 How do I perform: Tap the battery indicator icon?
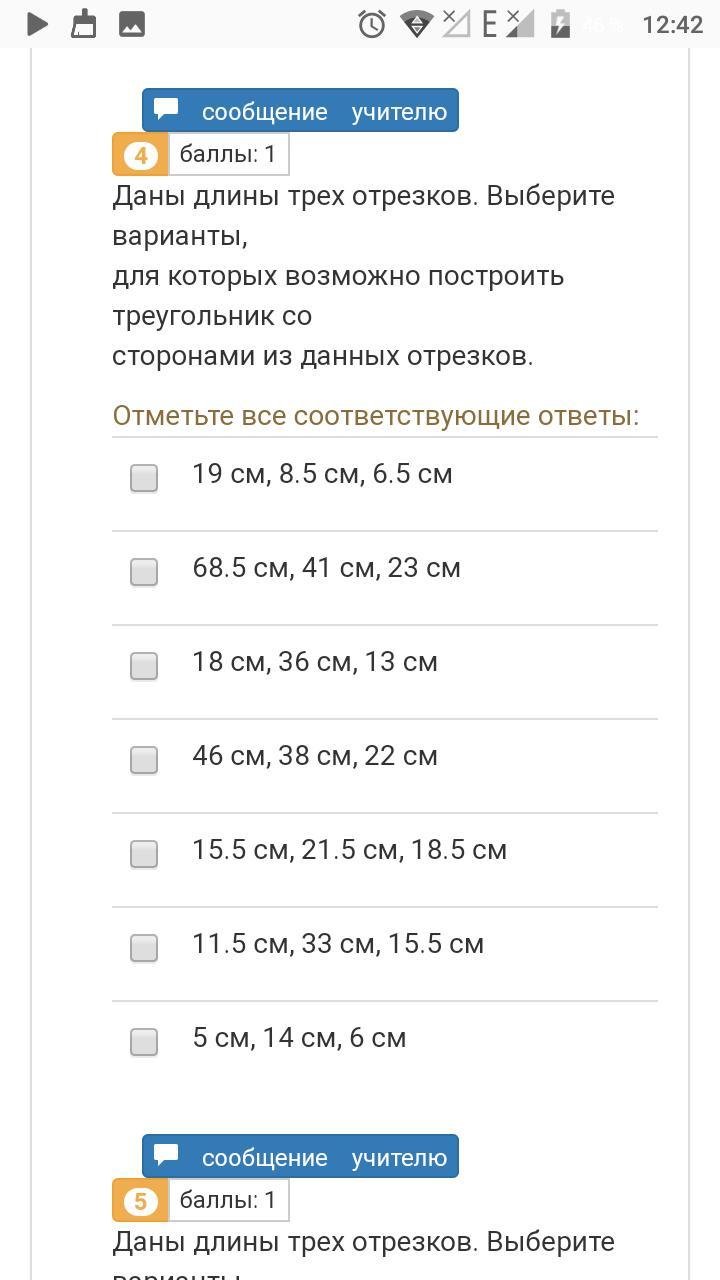pyautogui.click(x=560, y=24)
